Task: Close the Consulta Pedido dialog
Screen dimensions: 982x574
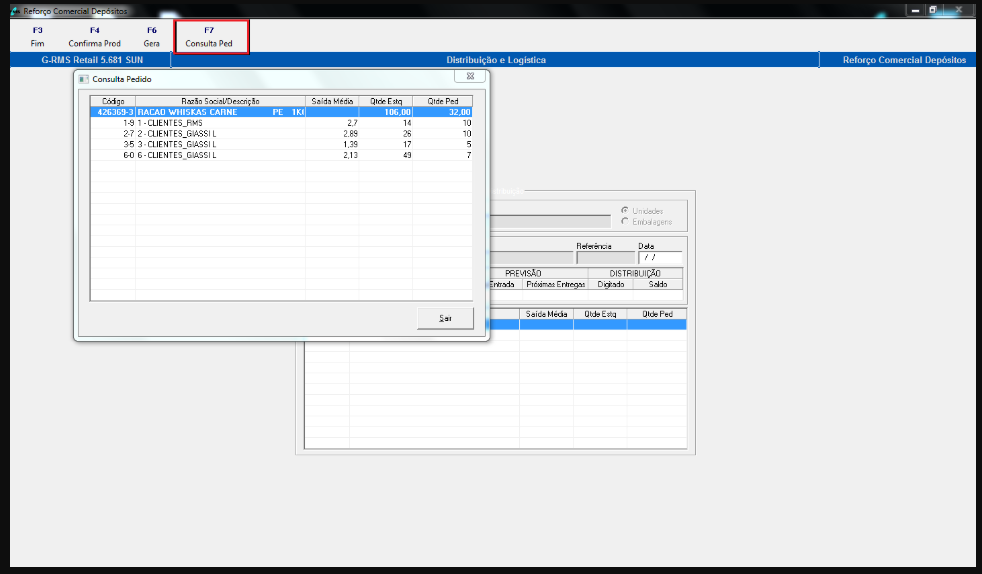Action: 470,76
